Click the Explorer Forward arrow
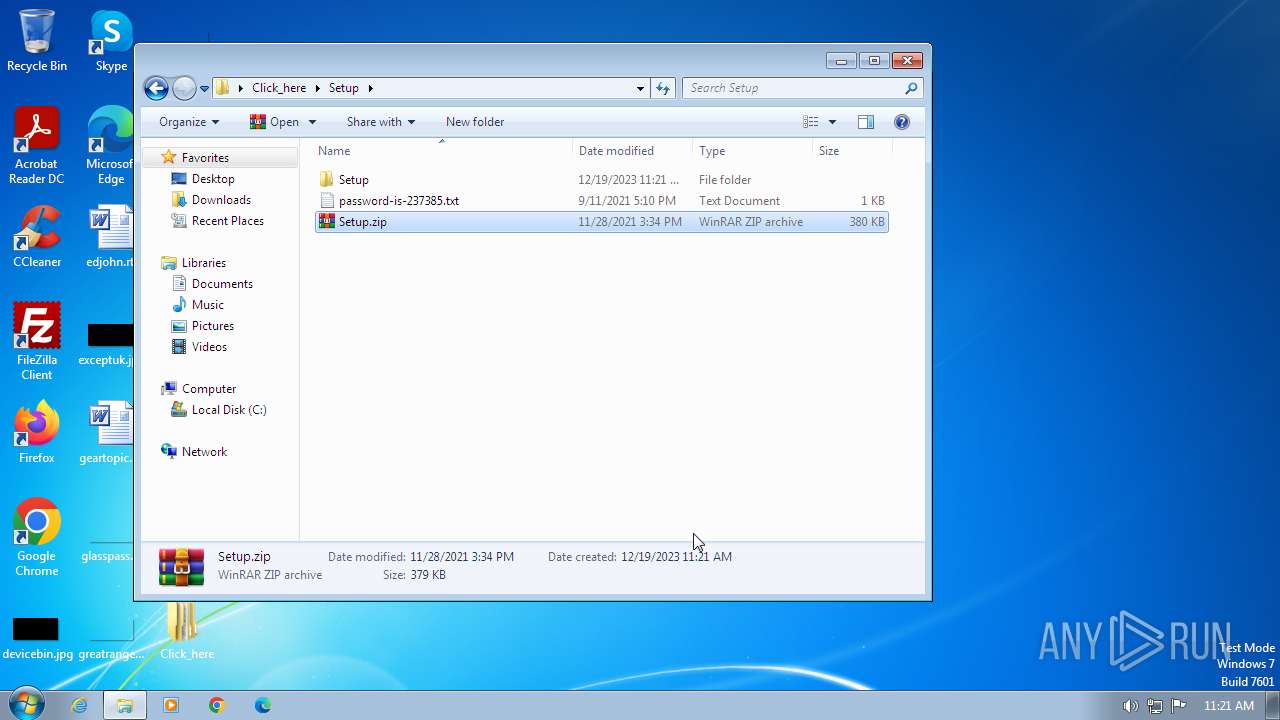1280x720 pixels. point(184,88)
